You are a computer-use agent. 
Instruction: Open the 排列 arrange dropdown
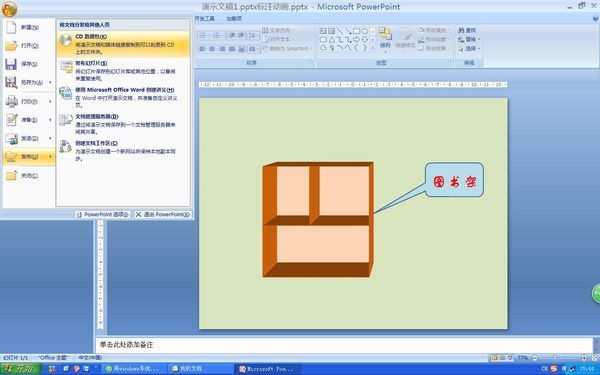pos(385,40)
